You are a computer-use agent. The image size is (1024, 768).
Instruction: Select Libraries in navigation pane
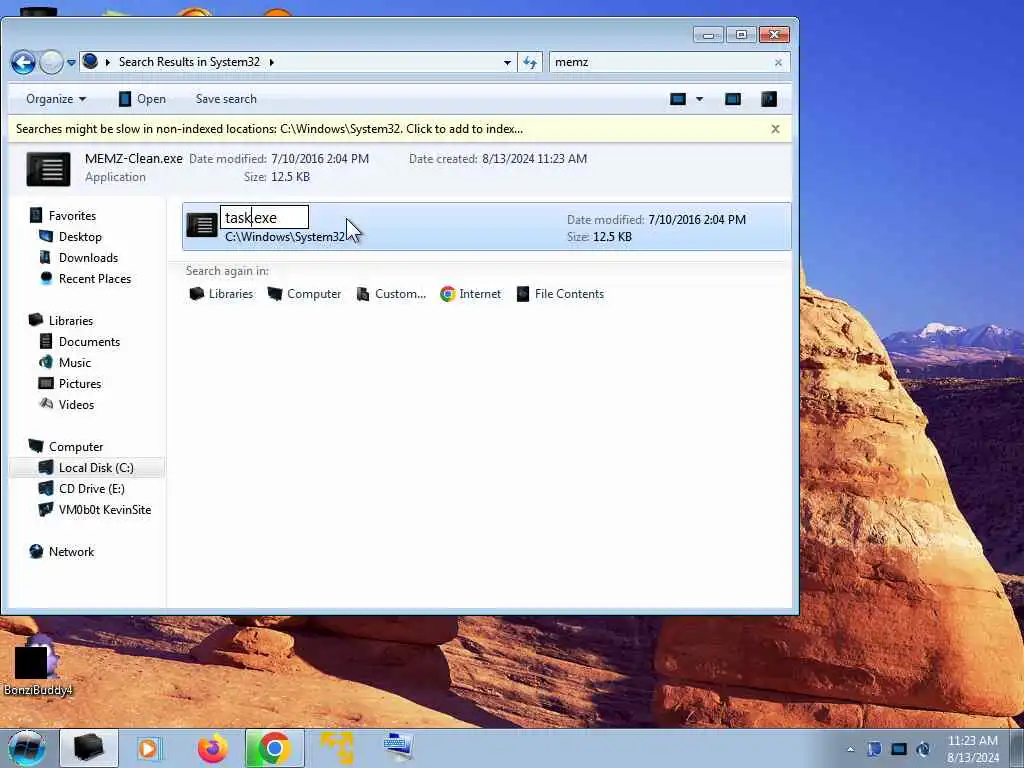point(61,321)
